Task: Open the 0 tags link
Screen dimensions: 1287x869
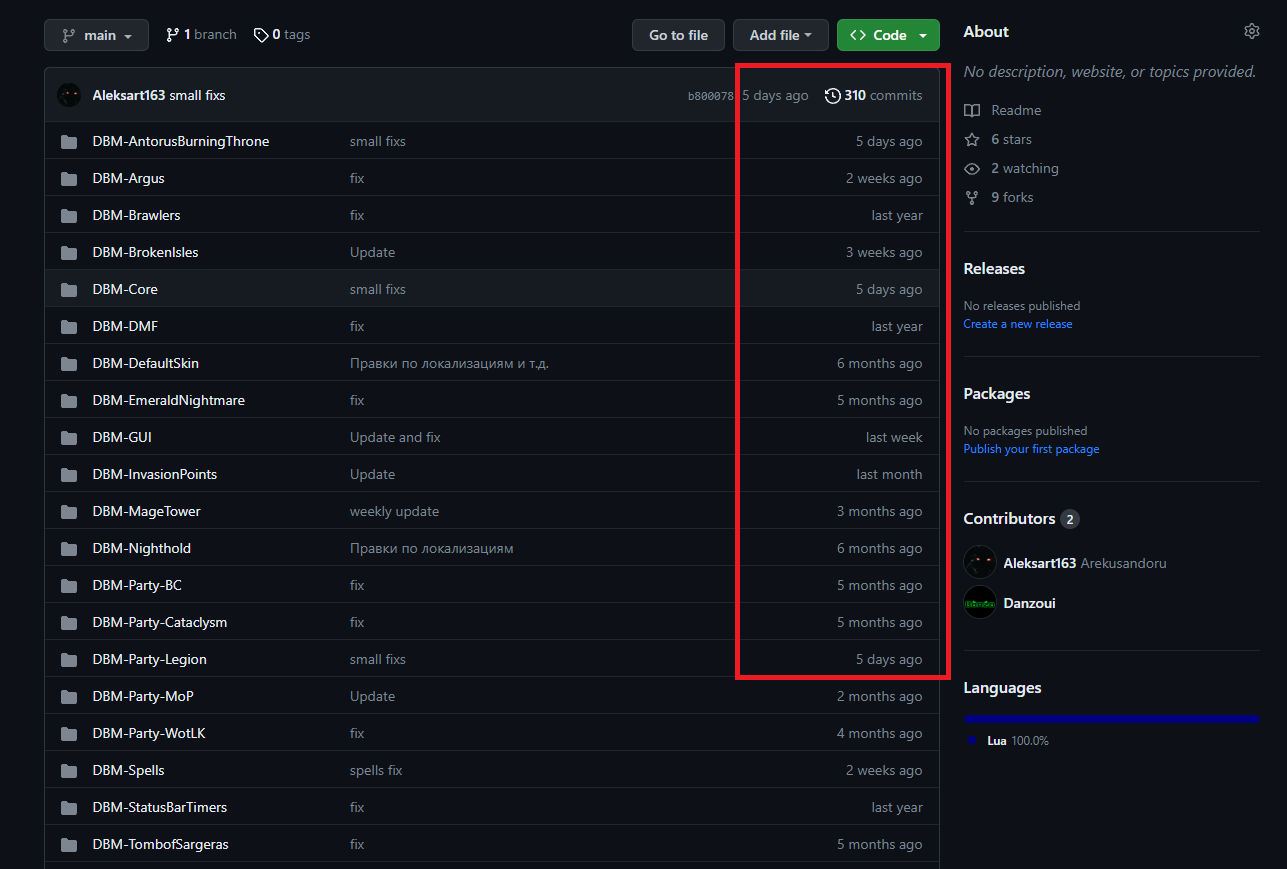Action: pyautogui.click(x=282, y=35)
